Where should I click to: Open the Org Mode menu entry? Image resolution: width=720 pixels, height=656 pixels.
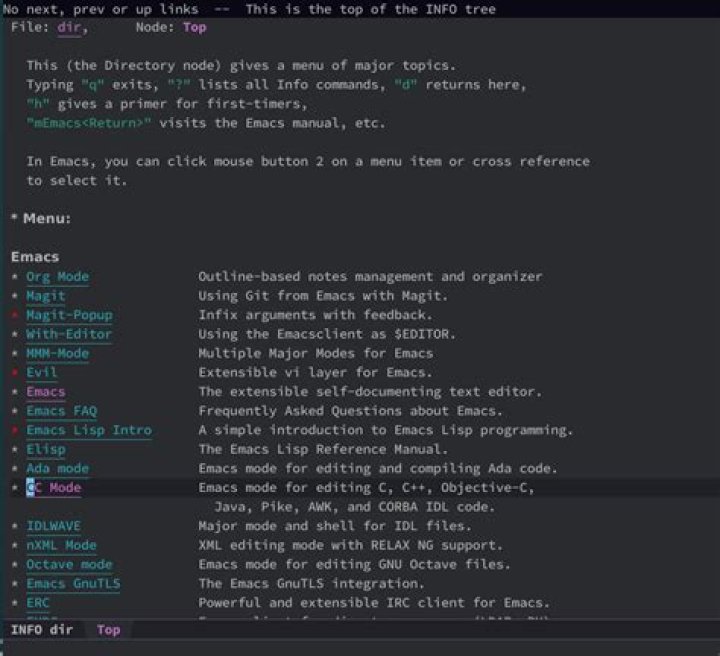click(x=57, y=277)
